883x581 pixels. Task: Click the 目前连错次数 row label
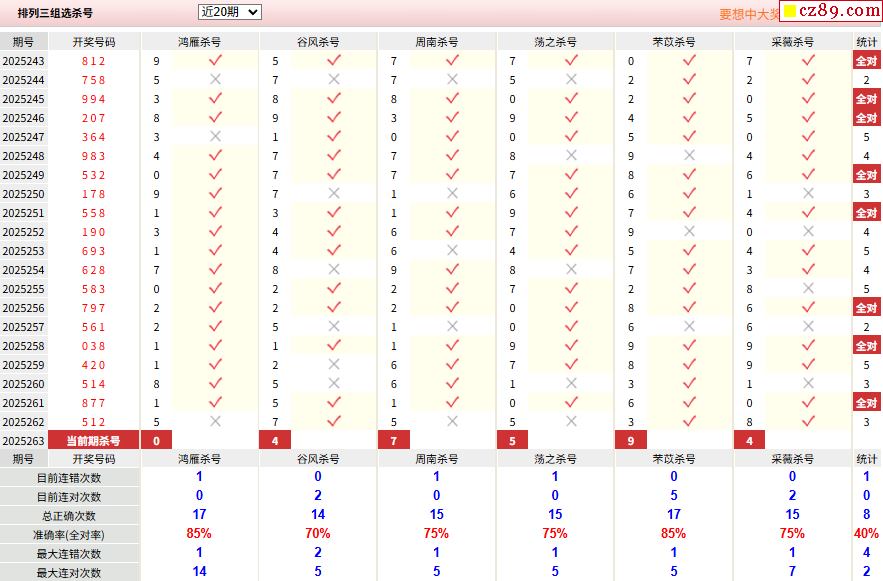[x=69, y=478]
